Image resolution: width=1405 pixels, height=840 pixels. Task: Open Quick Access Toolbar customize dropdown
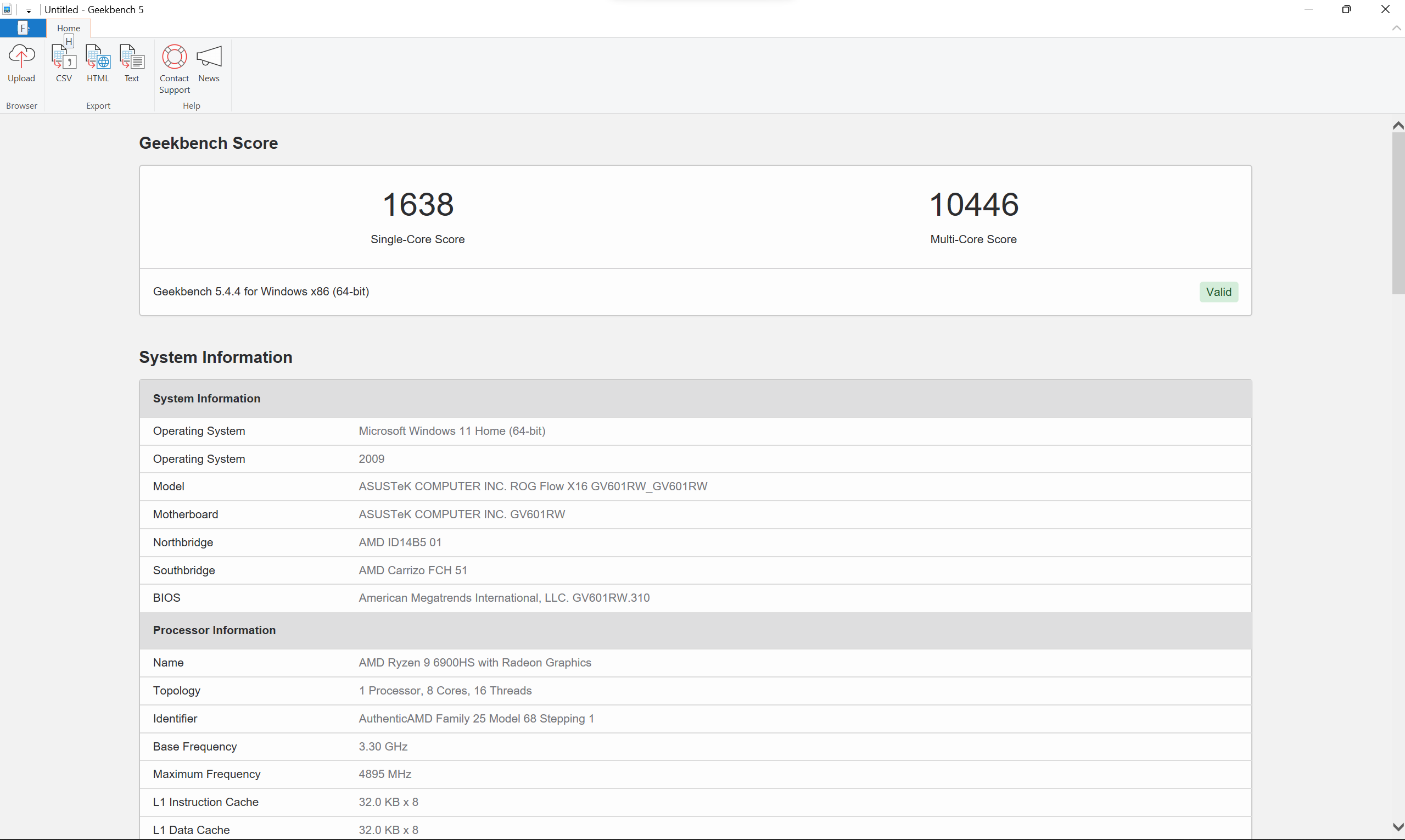coord(29,10)
